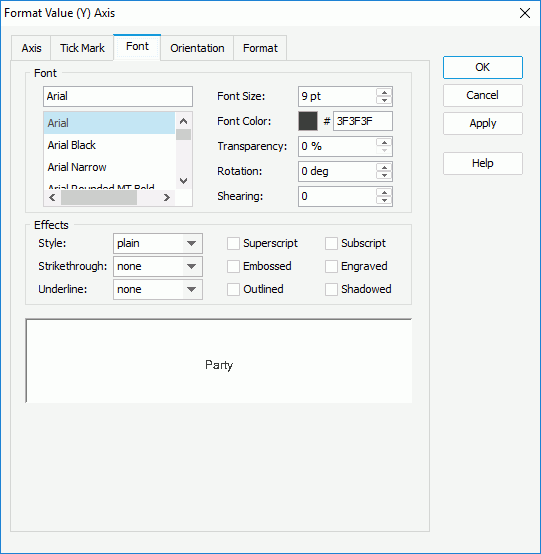This screenshot has height=554, width=541.
Task: Close the Format Value (Y) Axis dialog
Action: pyautogui.click(x=525, y=13)
